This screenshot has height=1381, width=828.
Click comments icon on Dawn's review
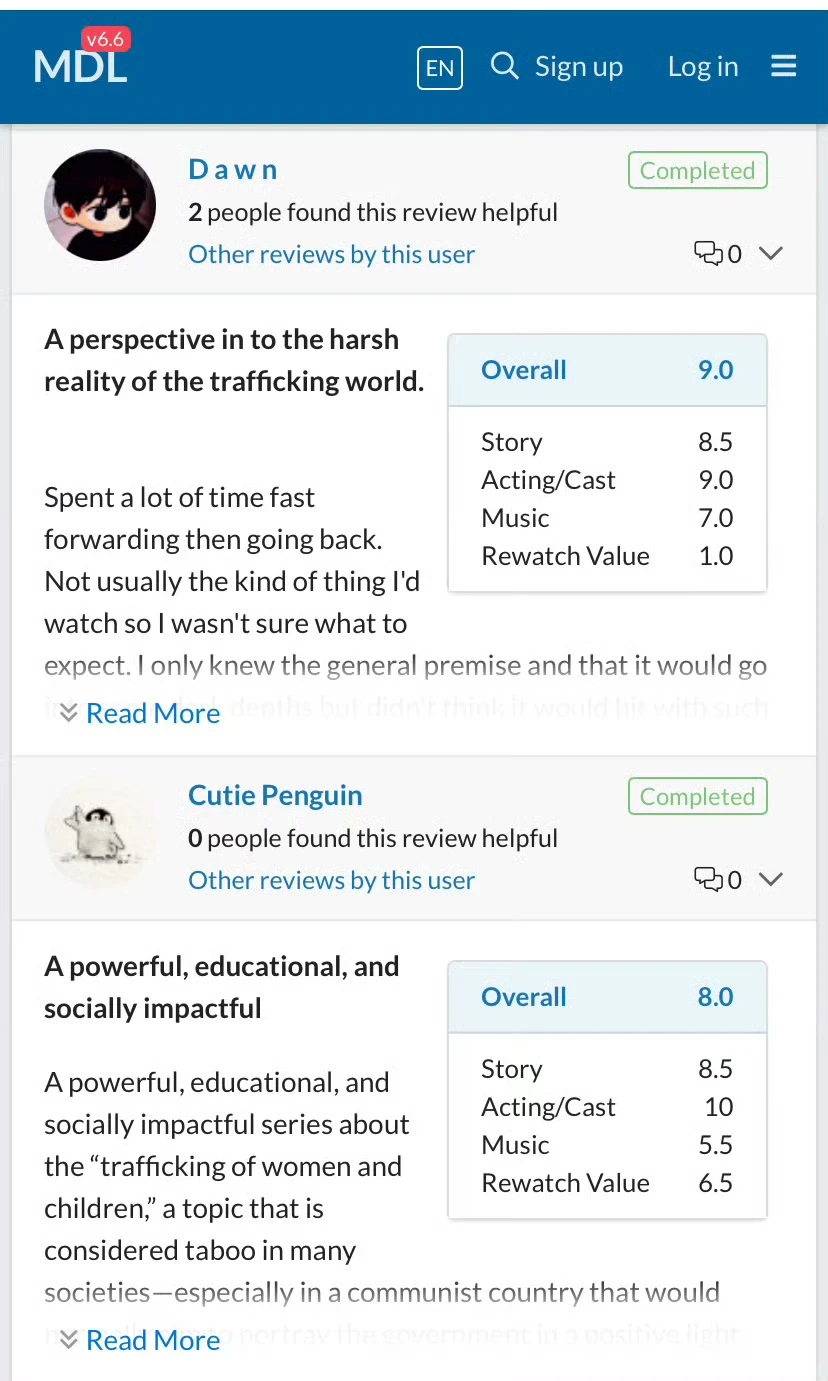click(x=708, y=254)
